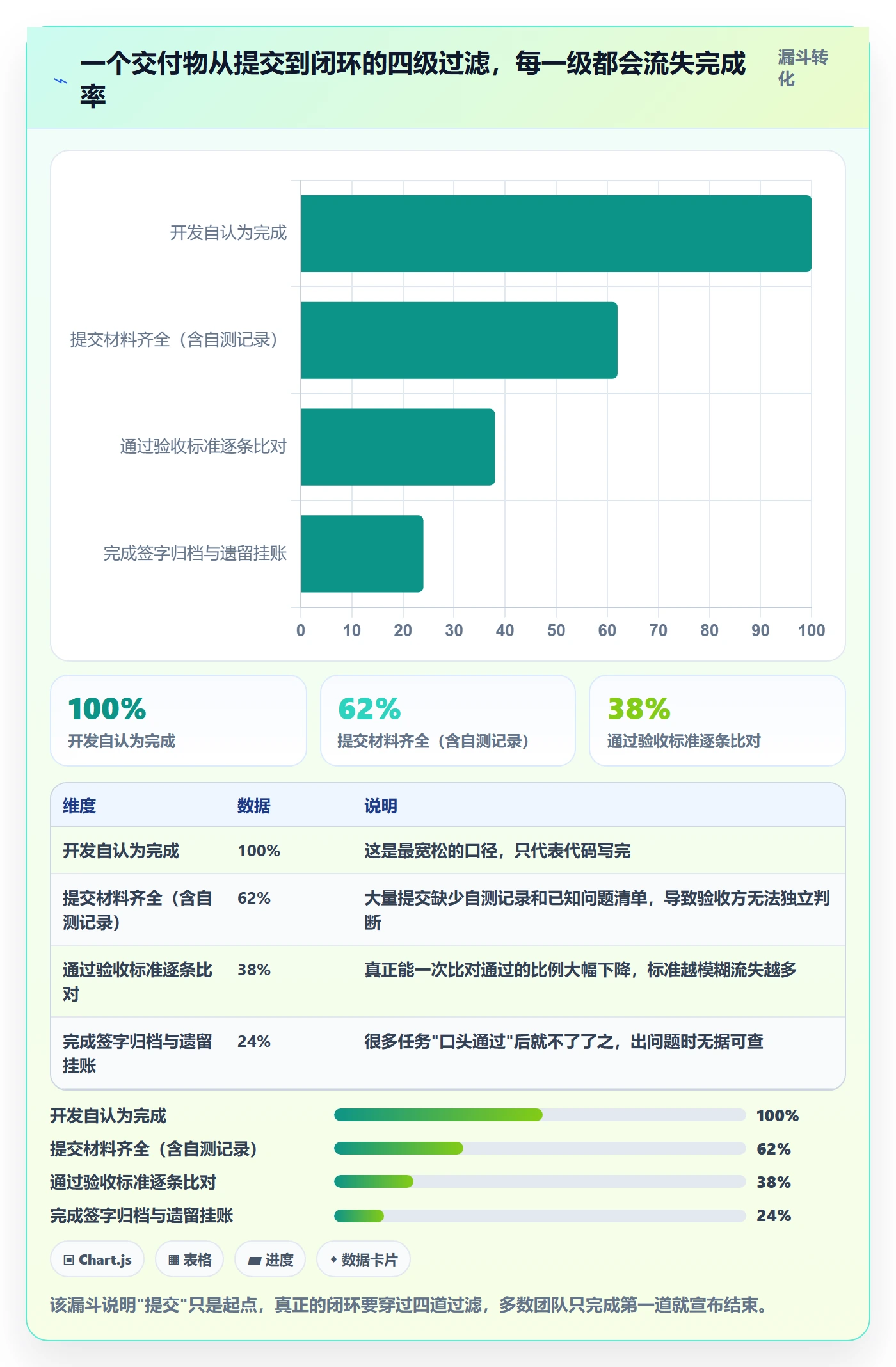Click the 24% value beside the last progress bar
Image resolution: width=896 pixels, height=1367 pixels.
tap(774, 1215)
